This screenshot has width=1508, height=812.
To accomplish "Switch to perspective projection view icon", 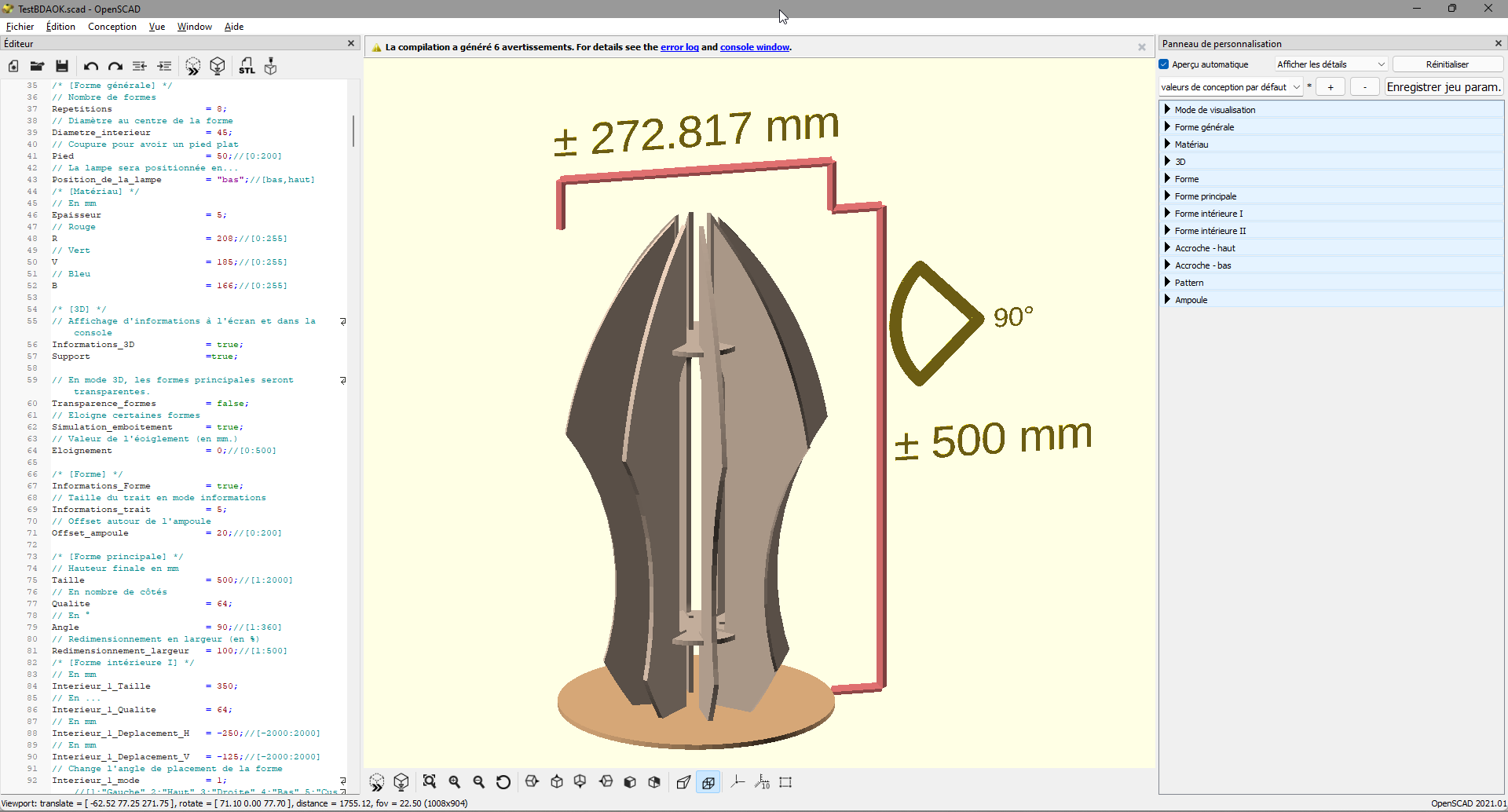I will click(x=683, y=782).
